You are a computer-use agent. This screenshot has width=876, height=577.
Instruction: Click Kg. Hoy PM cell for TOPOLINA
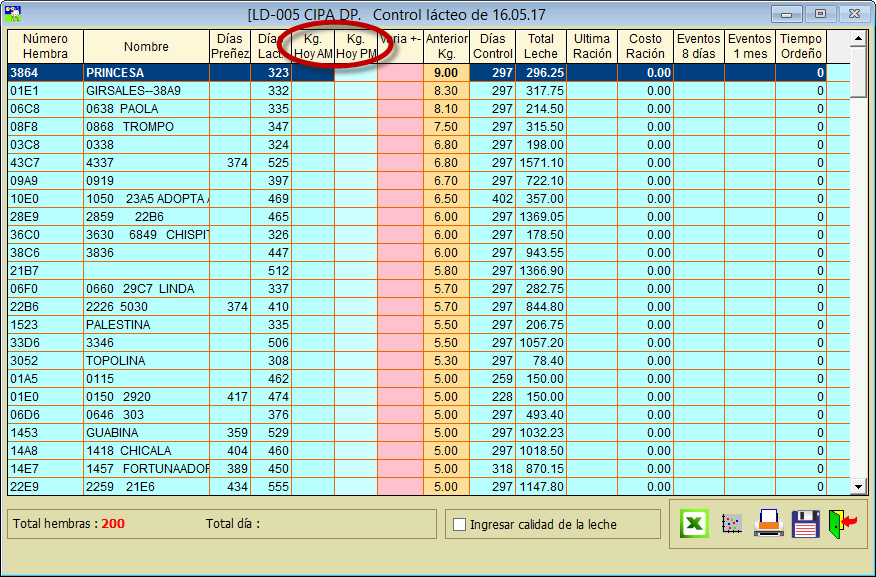tap(355, 361)
